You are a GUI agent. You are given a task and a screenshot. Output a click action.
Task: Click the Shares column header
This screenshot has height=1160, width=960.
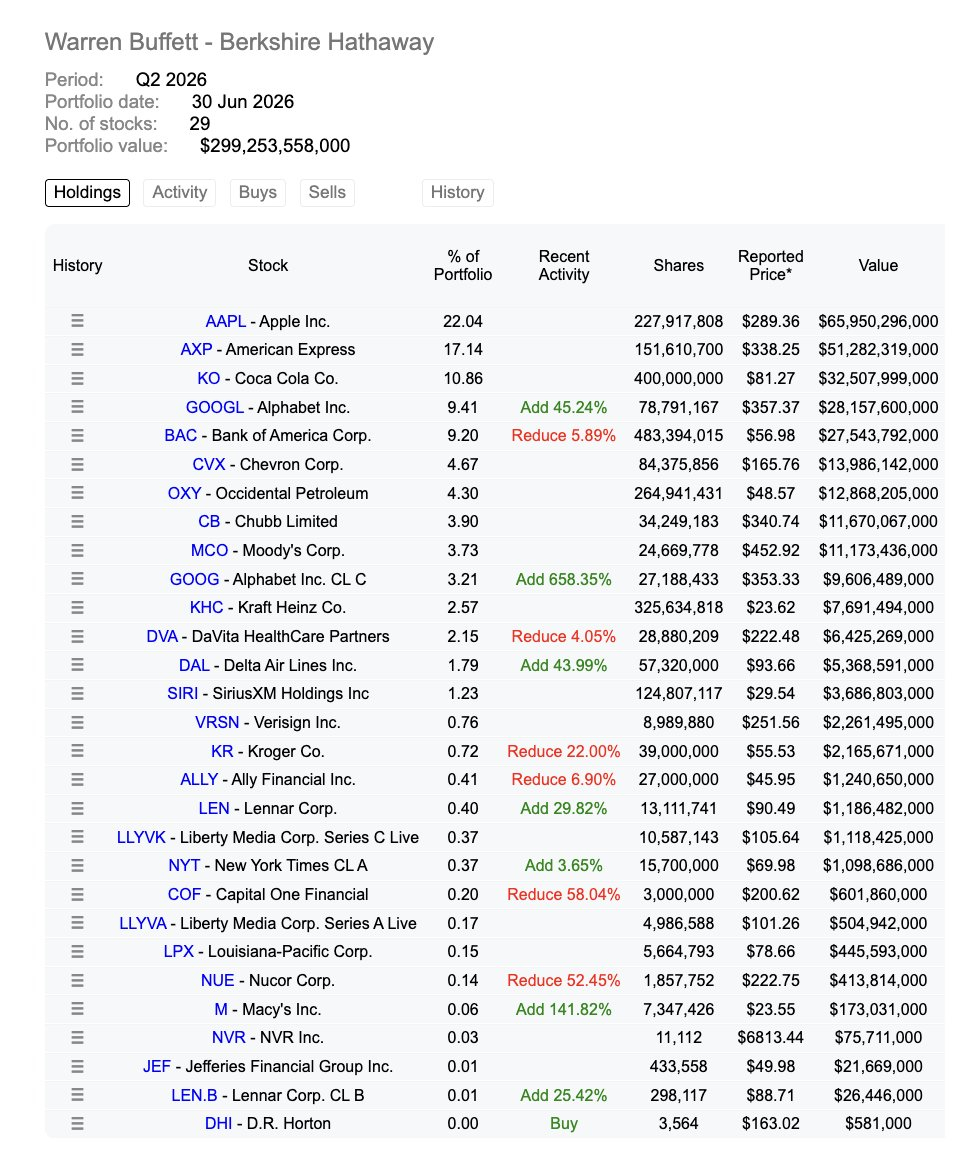pyautogui.click(x=678, y=266)
